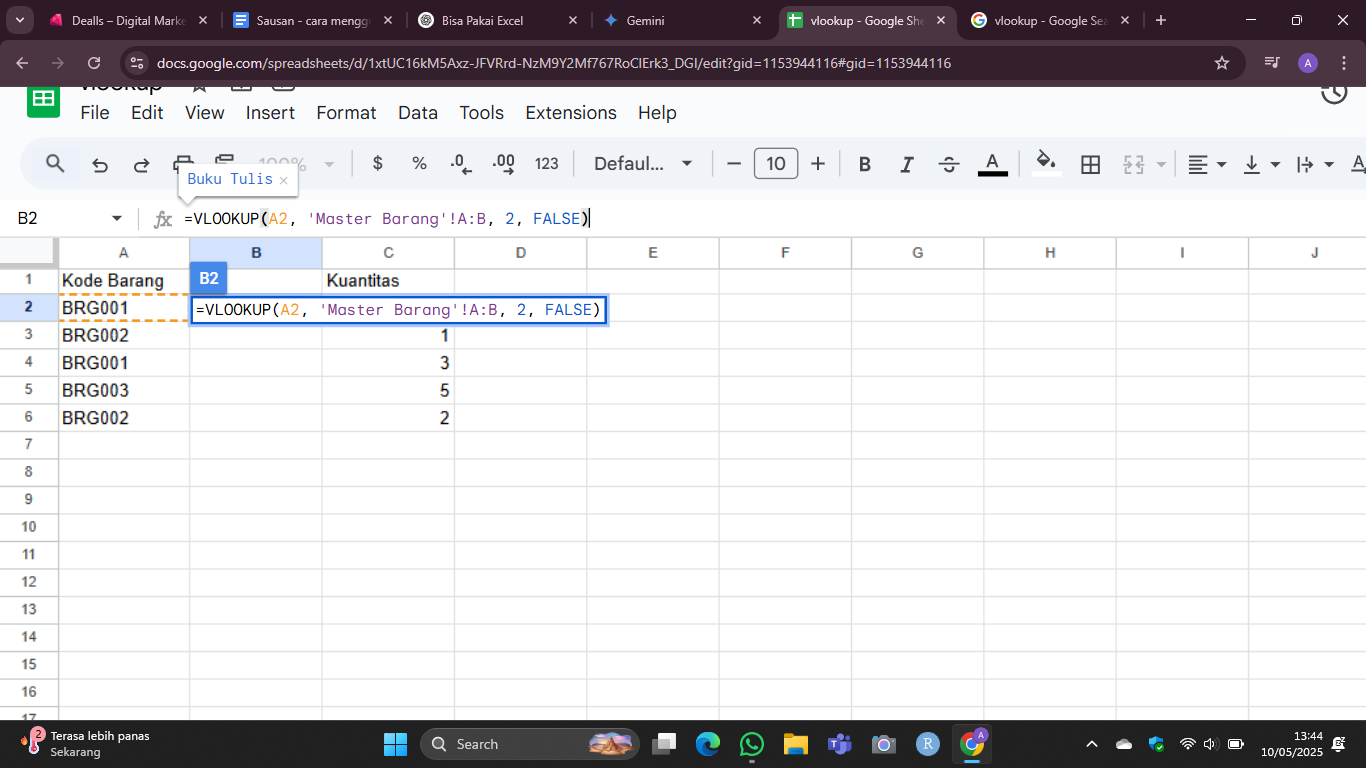
Task: Click the font size field showing 10
Action: pos(776,164)
